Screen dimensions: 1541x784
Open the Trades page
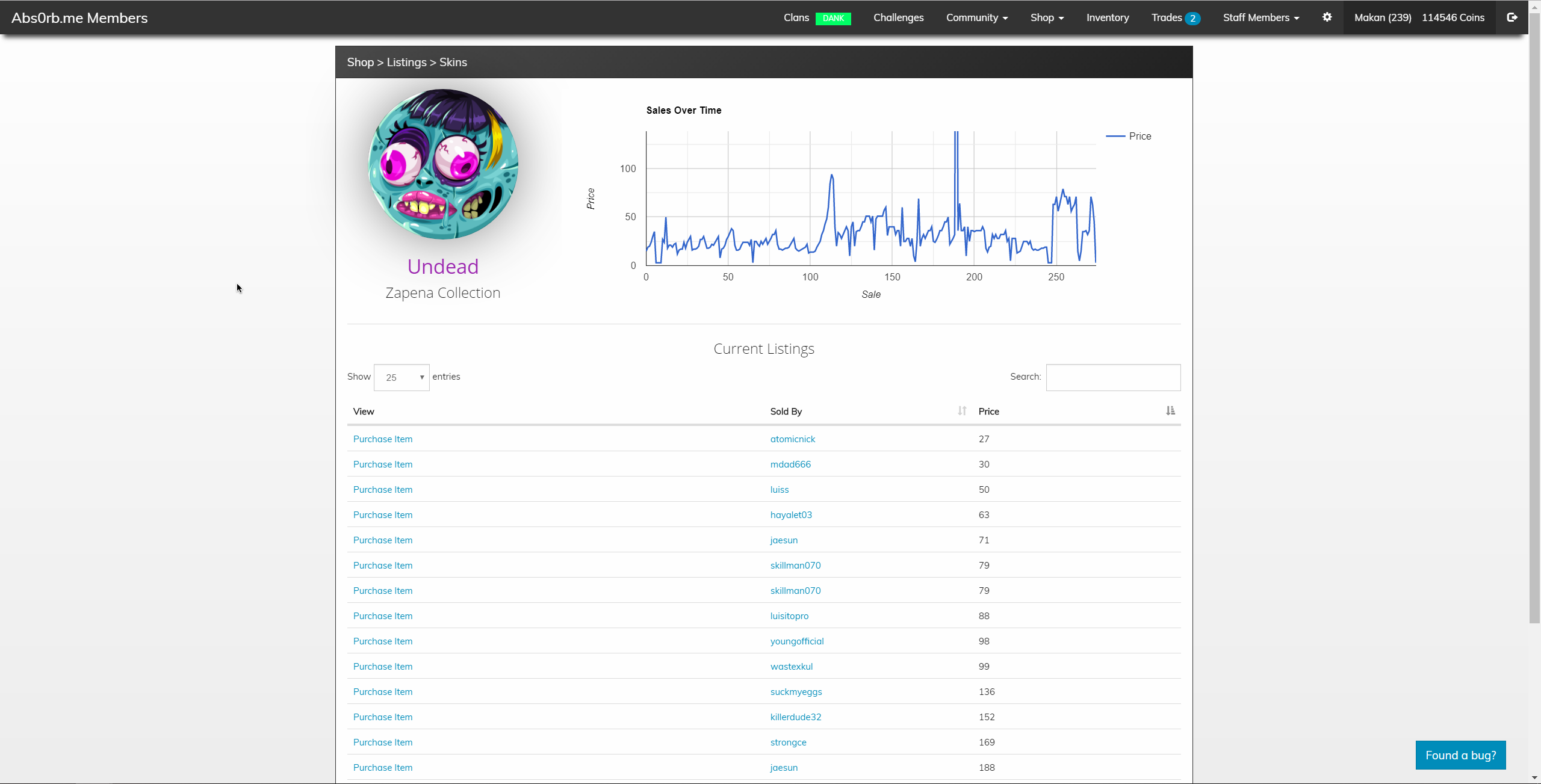point(1167,17)
